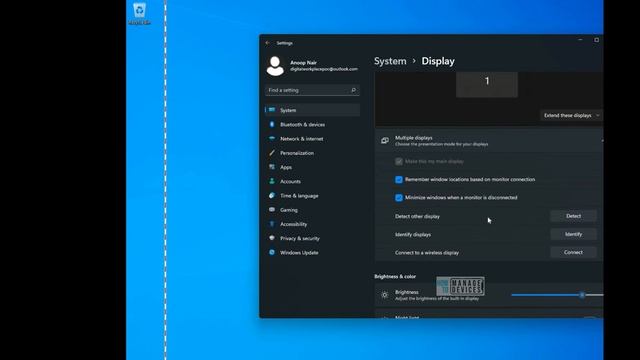Screen dimensions: 640x360
Task: Click the Personalization brush icon
Action: [x=272, y=153]
